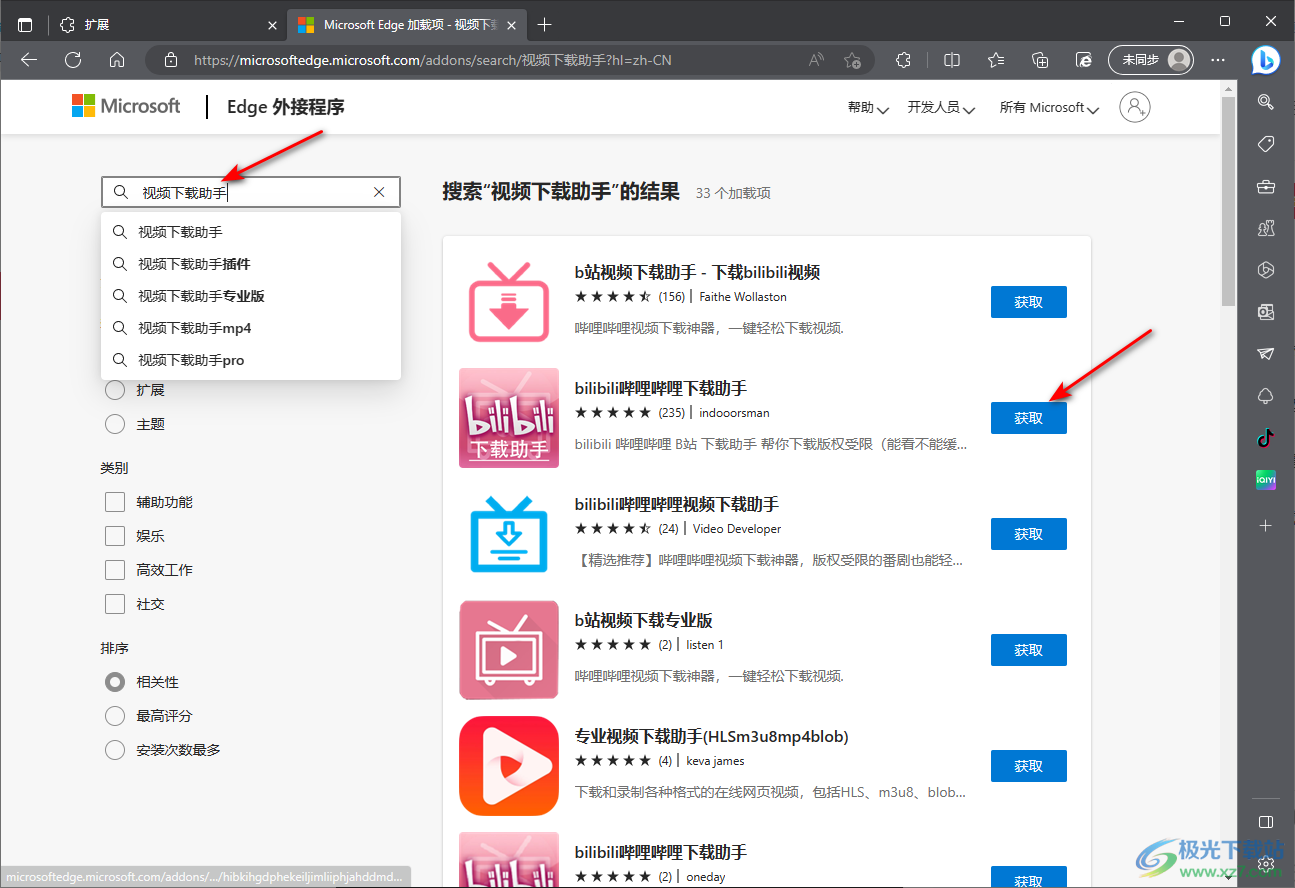1295x888 pixels.
Task: Toggle Split screen toolbar icon
Action: click(952, 60)
